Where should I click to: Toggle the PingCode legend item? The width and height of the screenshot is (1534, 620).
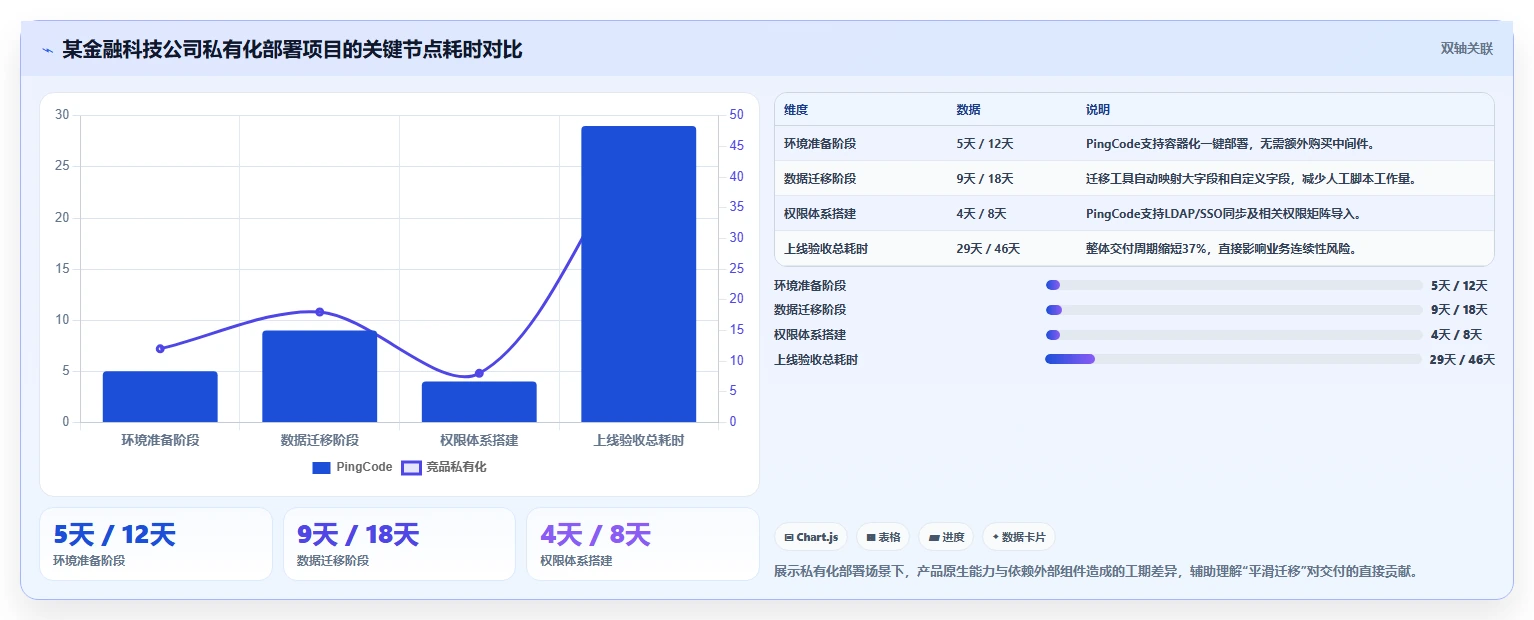[x=352, y=467]
